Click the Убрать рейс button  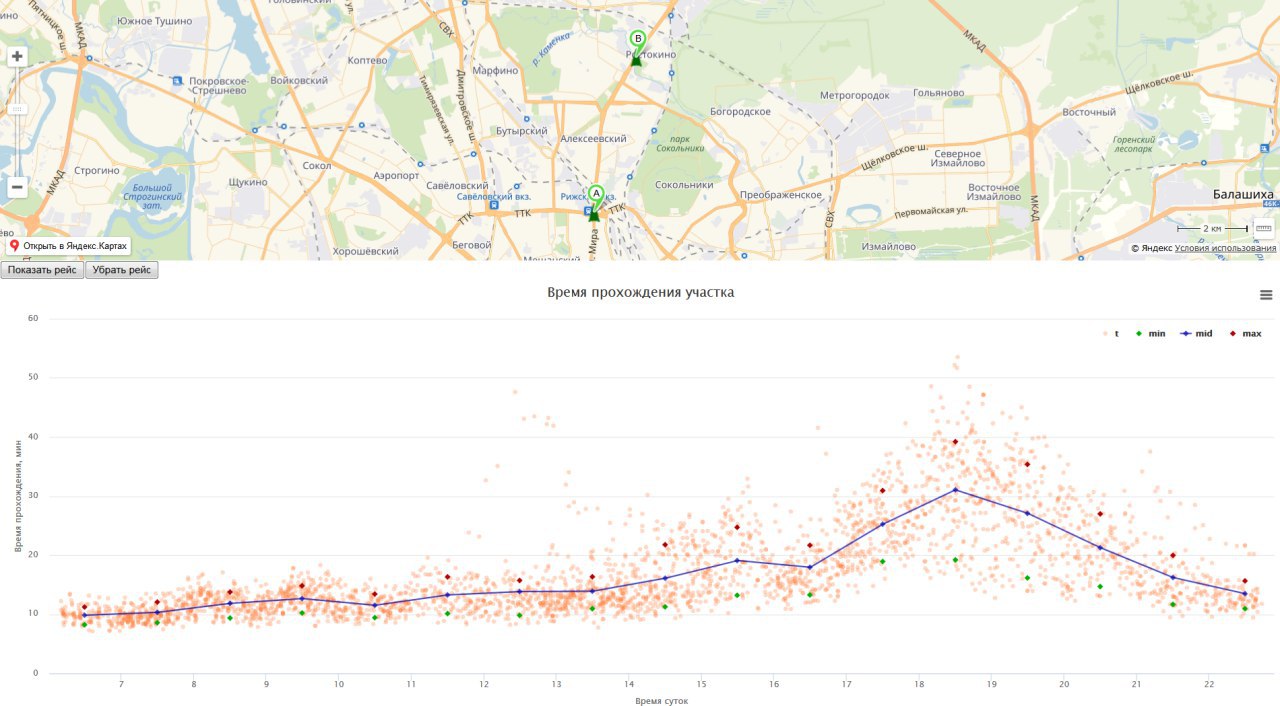tap(122, 270)
